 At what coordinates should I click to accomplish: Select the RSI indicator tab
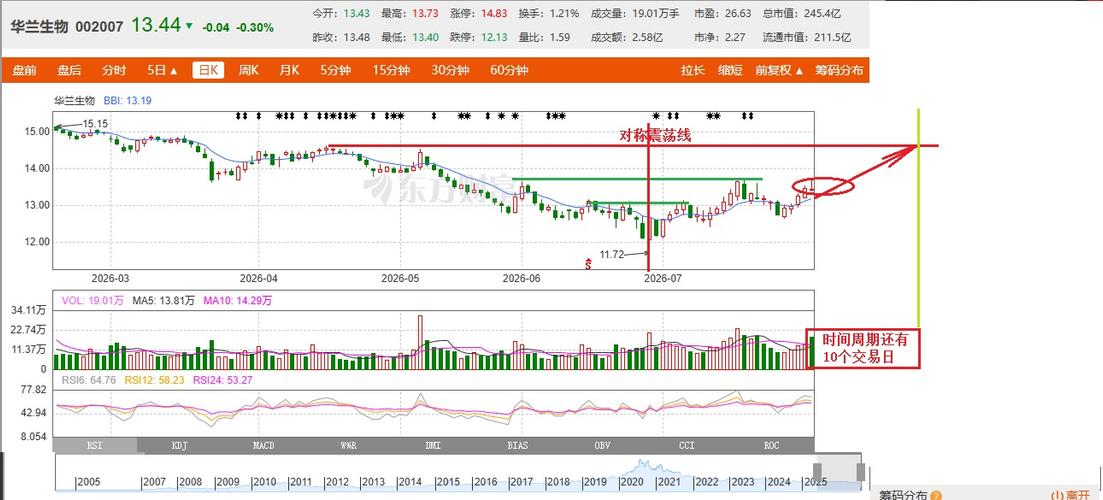(94, 445)
